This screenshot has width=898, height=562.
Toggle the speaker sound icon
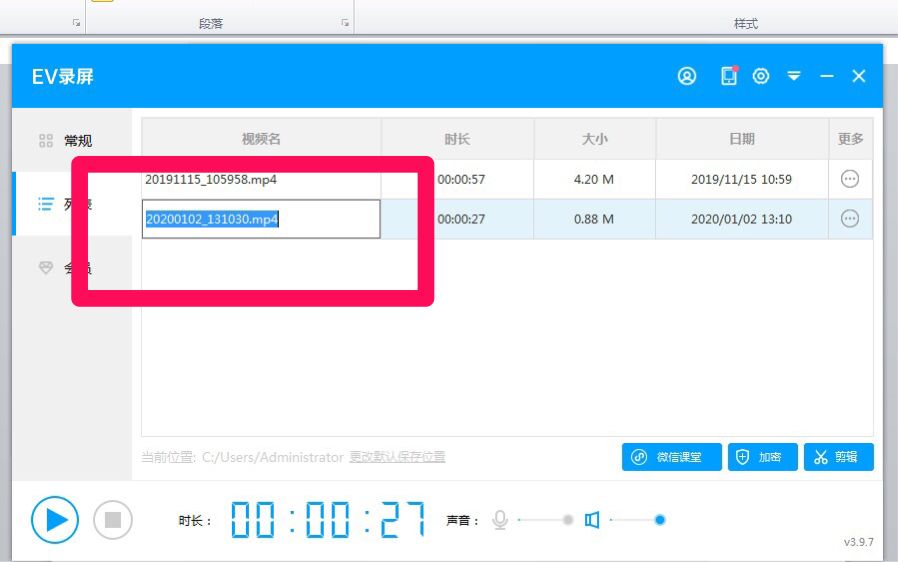tap(592, 520)
